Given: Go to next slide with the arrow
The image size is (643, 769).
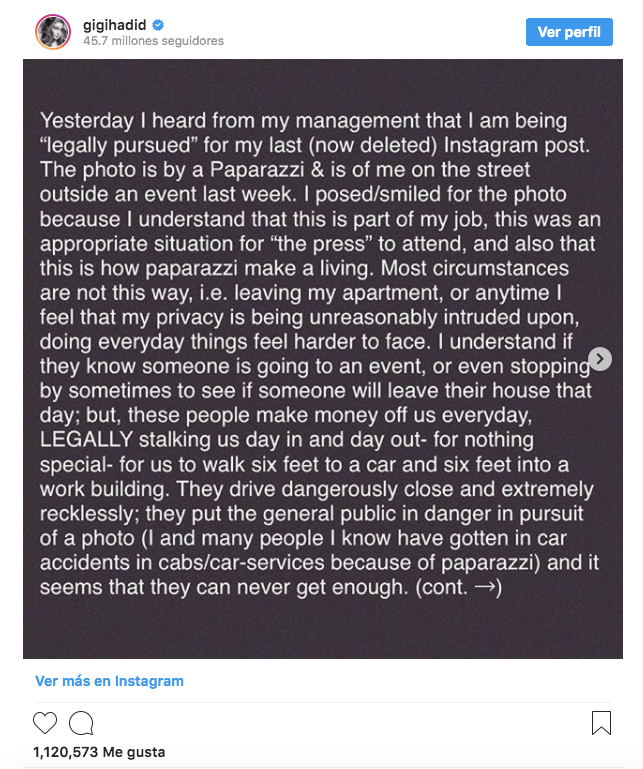Looking at the screenshot, I should tap(600, 359).
